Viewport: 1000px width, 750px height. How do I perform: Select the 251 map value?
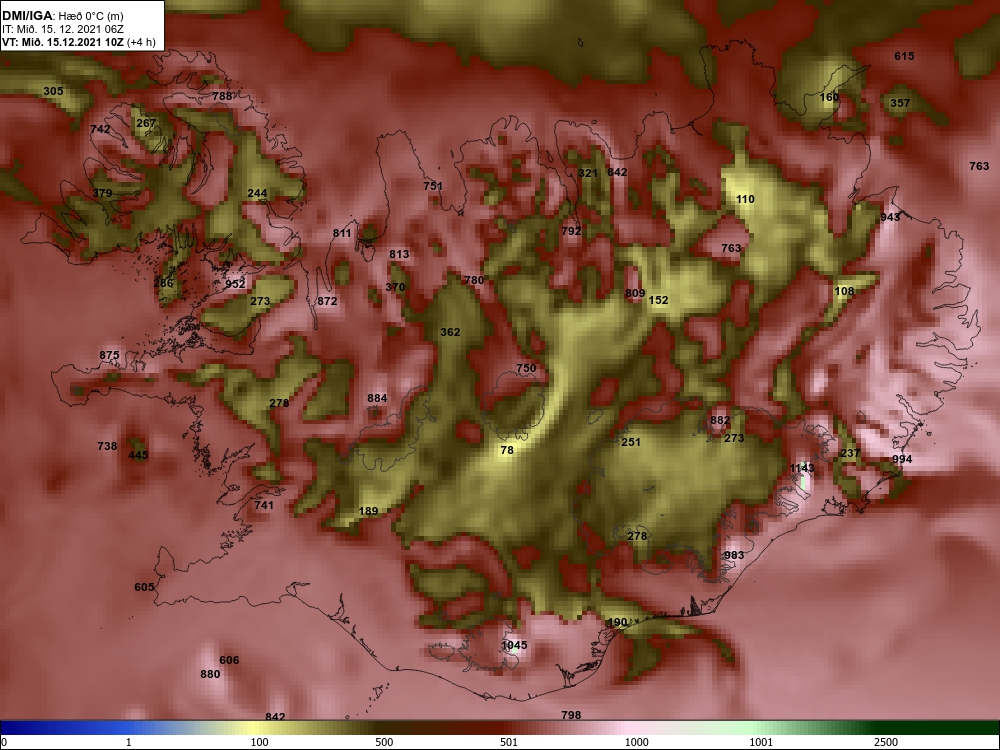(630, 442)
